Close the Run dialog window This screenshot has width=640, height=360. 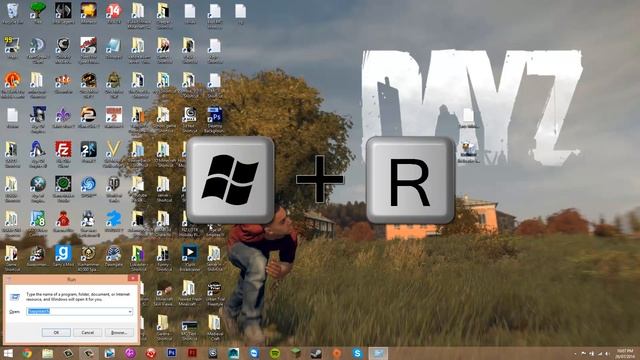pos(133,278)
